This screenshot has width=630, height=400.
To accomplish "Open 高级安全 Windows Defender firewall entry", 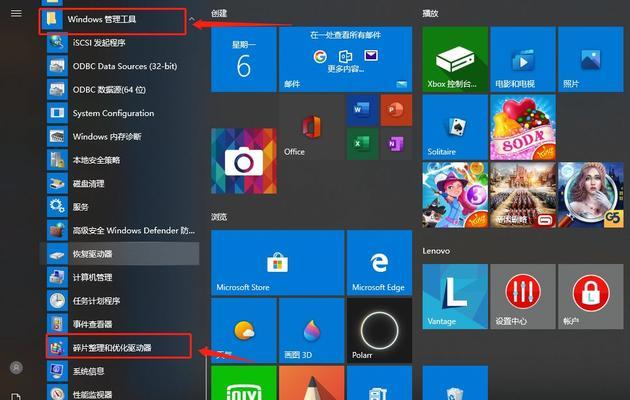I will click(121, 231).
